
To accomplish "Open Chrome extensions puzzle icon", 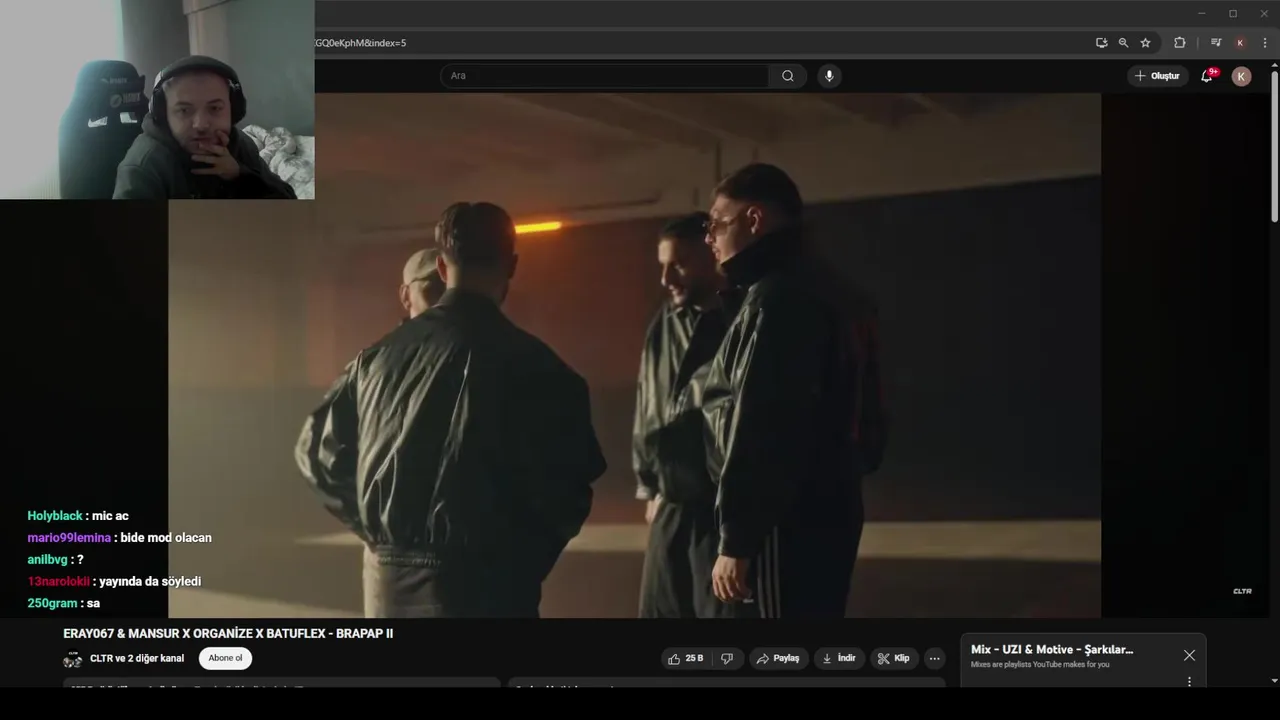I will tap(1179, 43).
